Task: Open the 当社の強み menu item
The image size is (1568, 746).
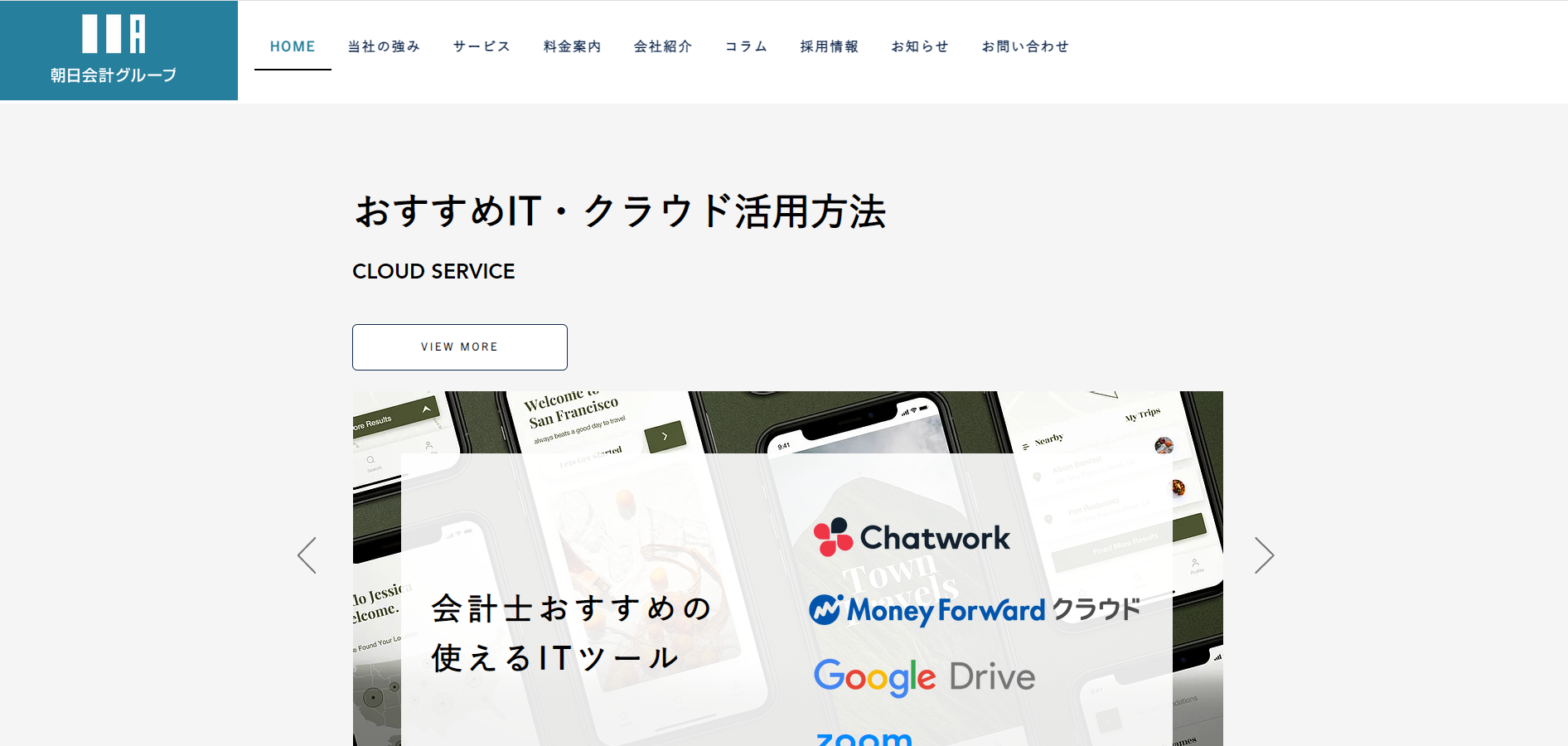Action: coord(384,46)
